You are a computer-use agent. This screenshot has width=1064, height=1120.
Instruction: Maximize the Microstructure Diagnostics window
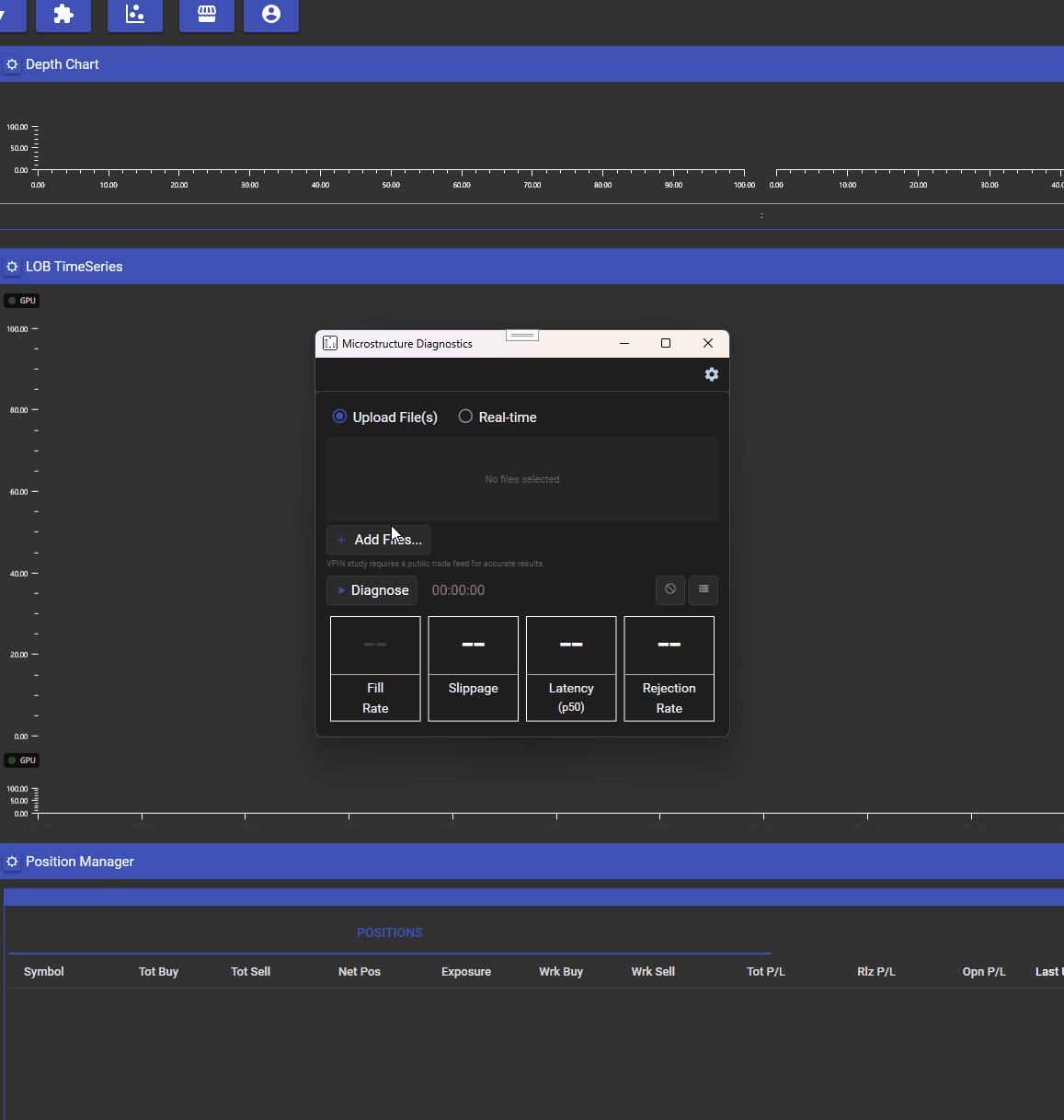pyautogui.click(x=666, y=343)
